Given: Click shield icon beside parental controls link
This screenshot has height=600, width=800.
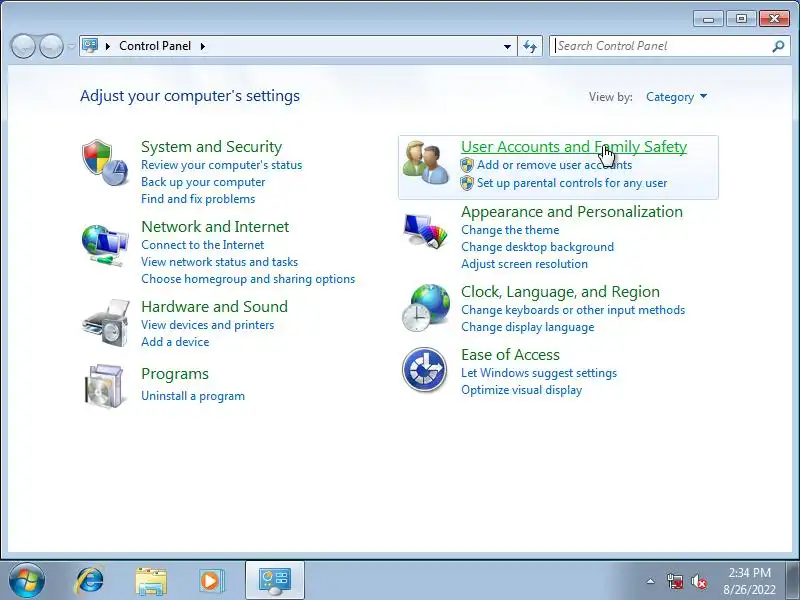Looking at the screenshot, I should tap(467, 183).
